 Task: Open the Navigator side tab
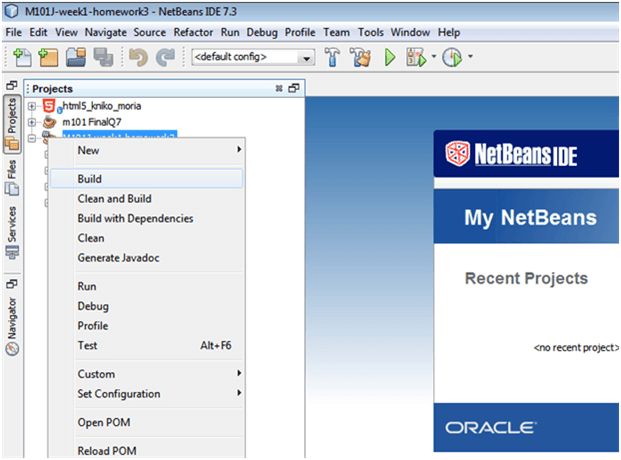point(12,326)
